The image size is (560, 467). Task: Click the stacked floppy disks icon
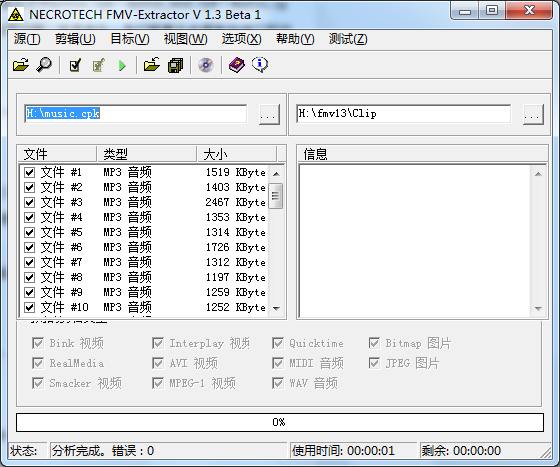pyautogui.click(x=175, y=65)
